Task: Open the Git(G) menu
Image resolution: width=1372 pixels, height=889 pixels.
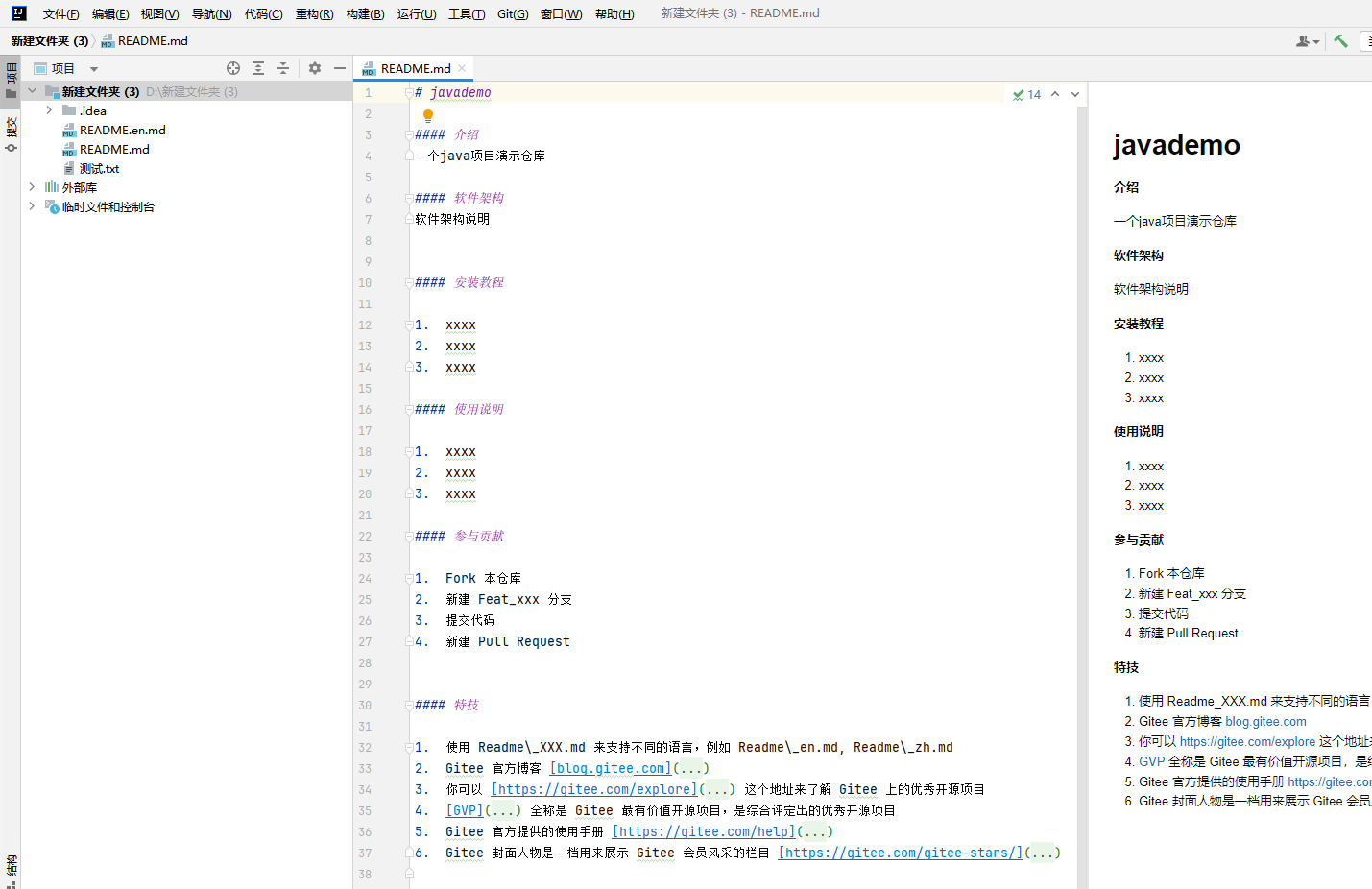Action: tap(513, 13)
